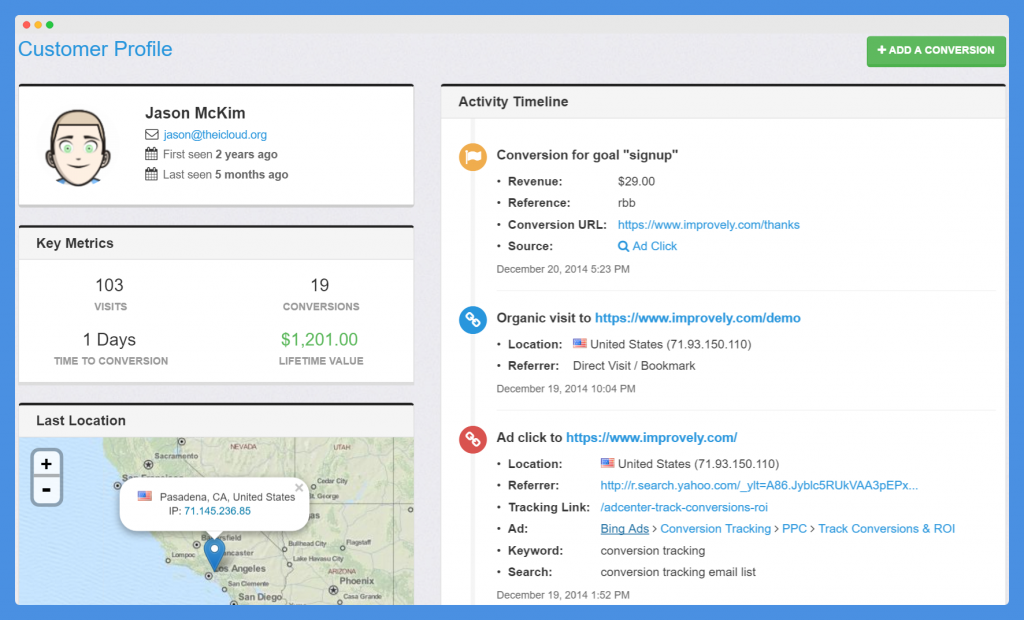Click the US flag in the organic visit location
This screenshot has width=1024, height=620.
coord(580,343)
